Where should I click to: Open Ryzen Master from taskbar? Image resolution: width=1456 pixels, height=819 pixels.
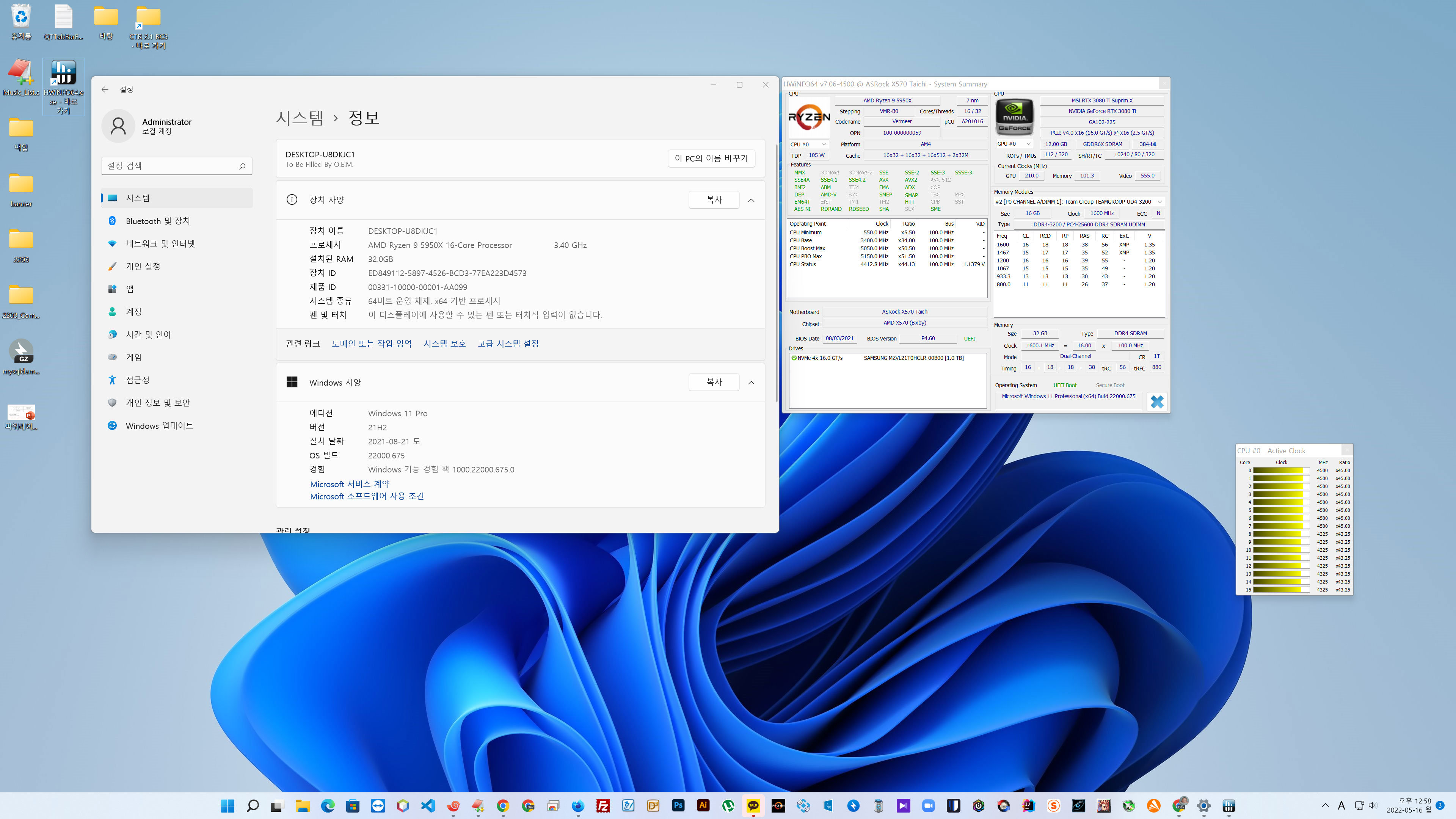(778, 806)
